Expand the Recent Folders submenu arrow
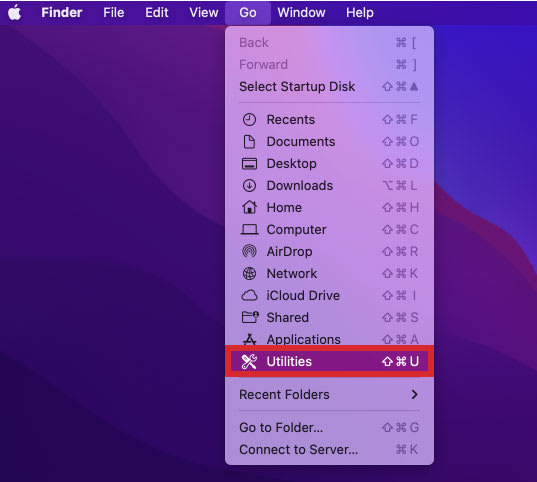537x482 pixels. 414,394
